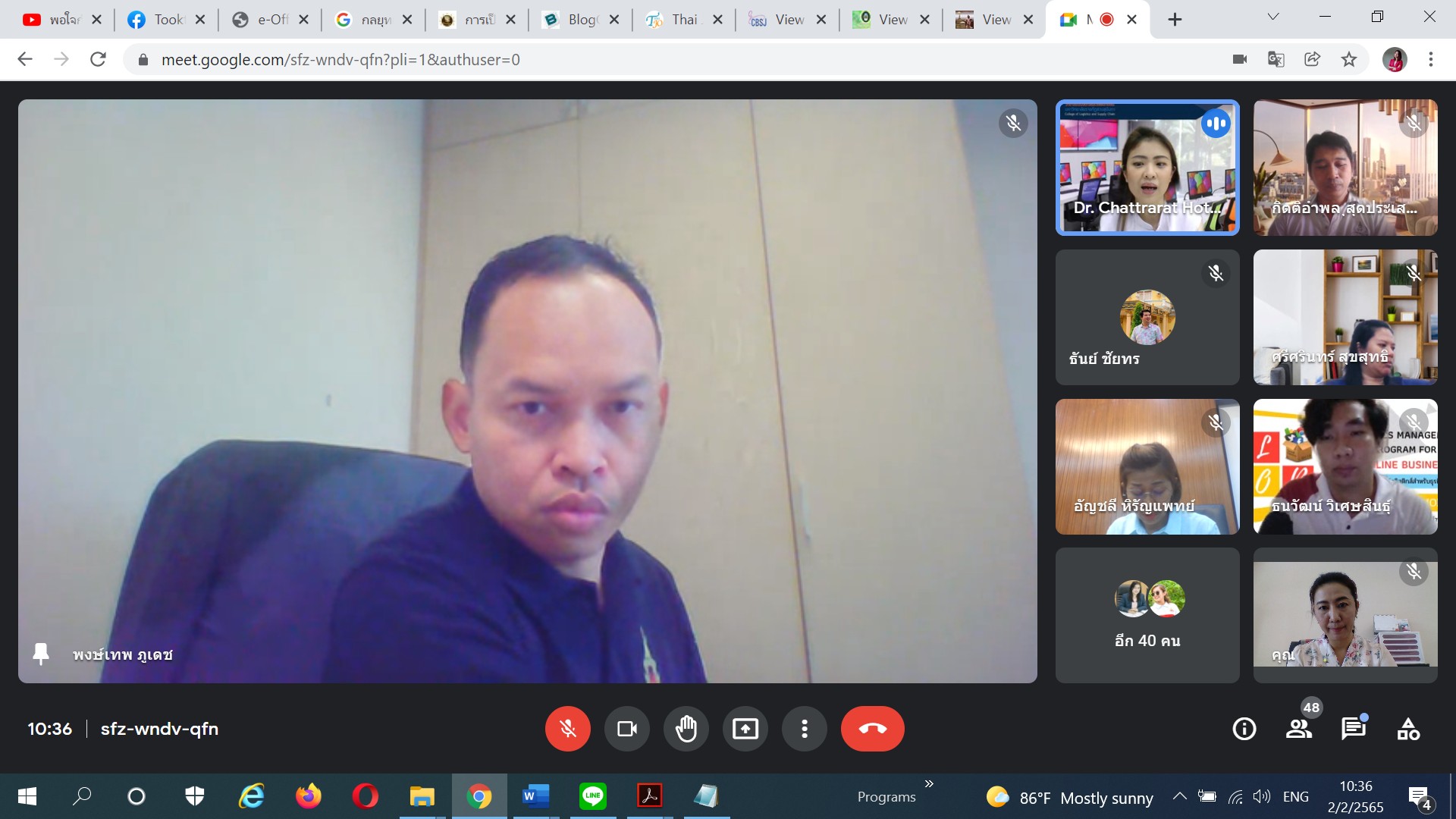Open the meeting details info icon
Viewport: 1456px width, 819px height.
pyautogui.click(x=1244, y=729)
